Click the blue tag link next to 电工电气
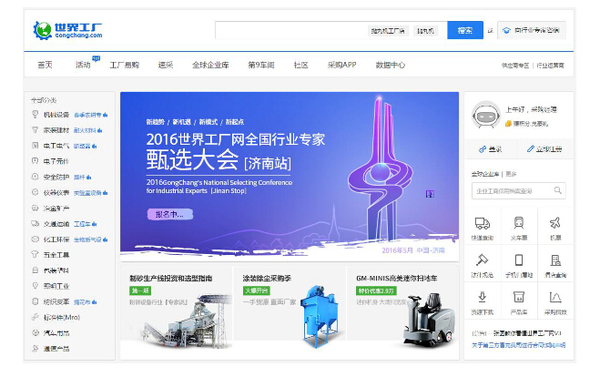 point(85,146)
